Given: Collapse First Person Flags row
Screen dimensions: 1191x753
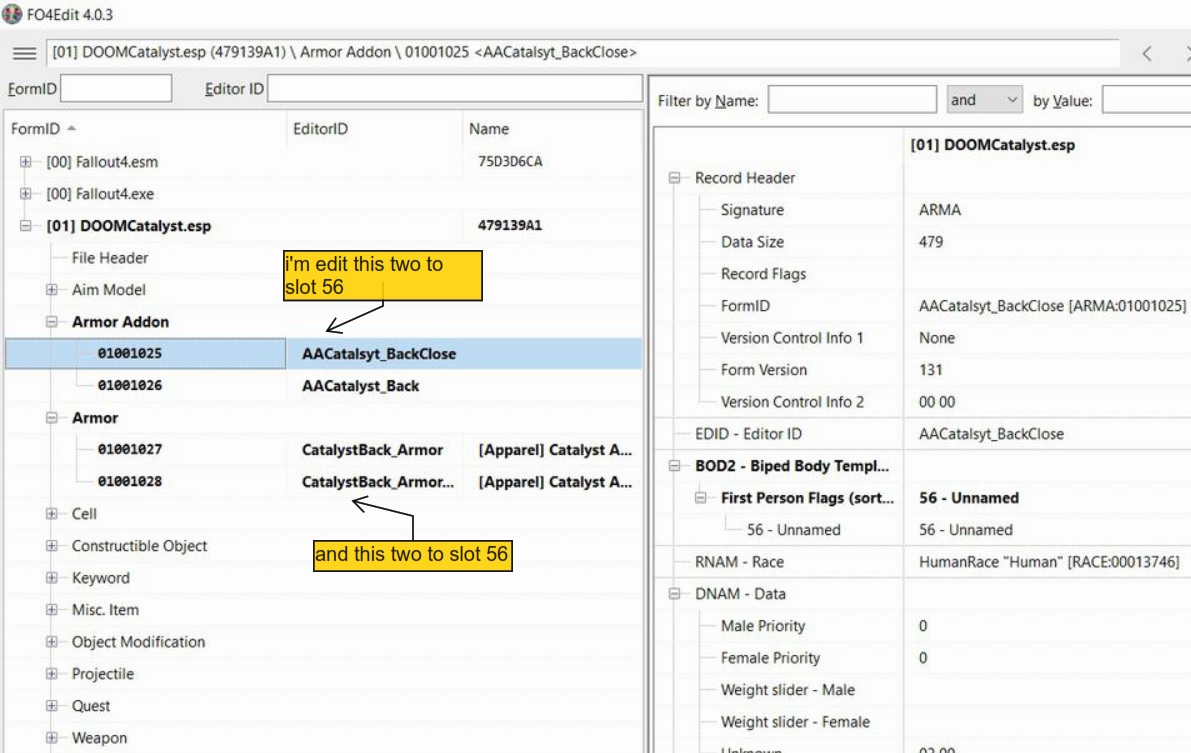Looking at the screenshot, I should [x=700, y=498].
